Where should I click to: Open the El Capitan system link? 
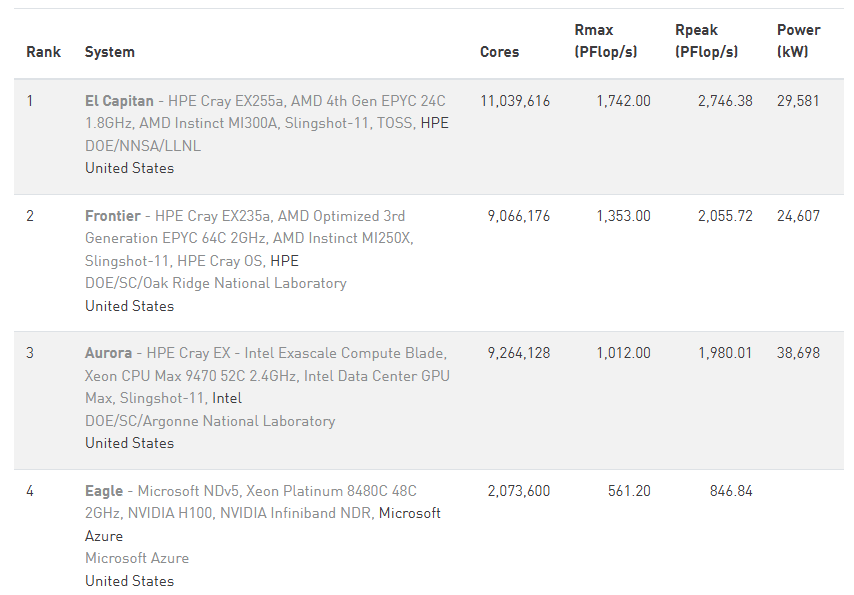[x=119, y=101]
